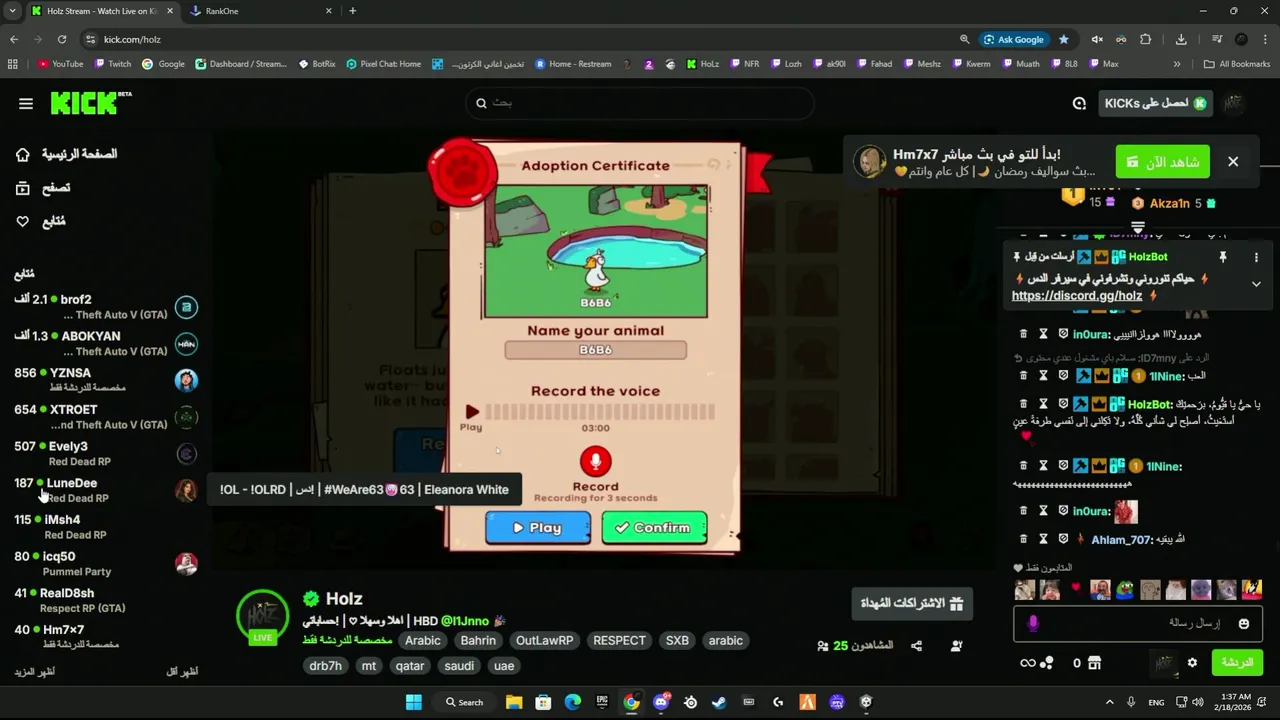Viewport: 1280px width, 720px height.
Task: Open the Kick hamburger sidebar menu
Action: click(26, 103)
